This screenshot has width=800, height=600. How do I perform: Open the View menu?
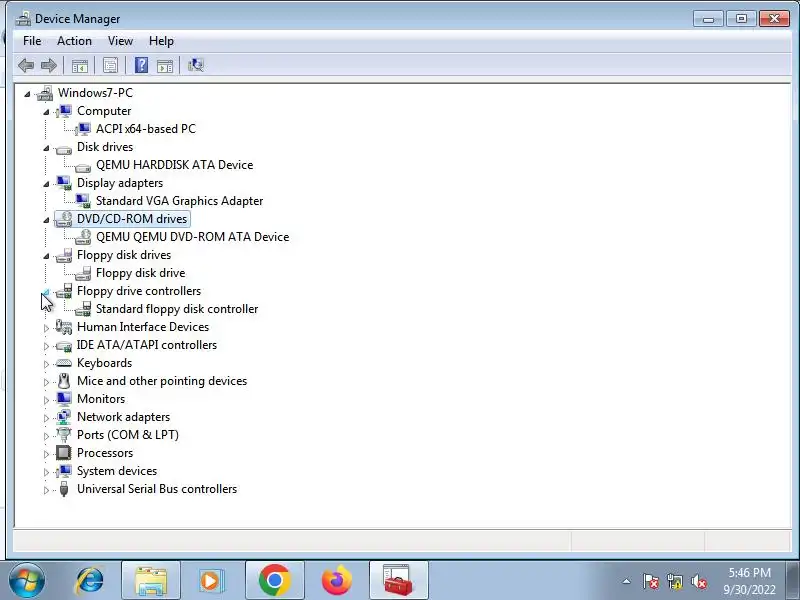click(x=120, y=41)
